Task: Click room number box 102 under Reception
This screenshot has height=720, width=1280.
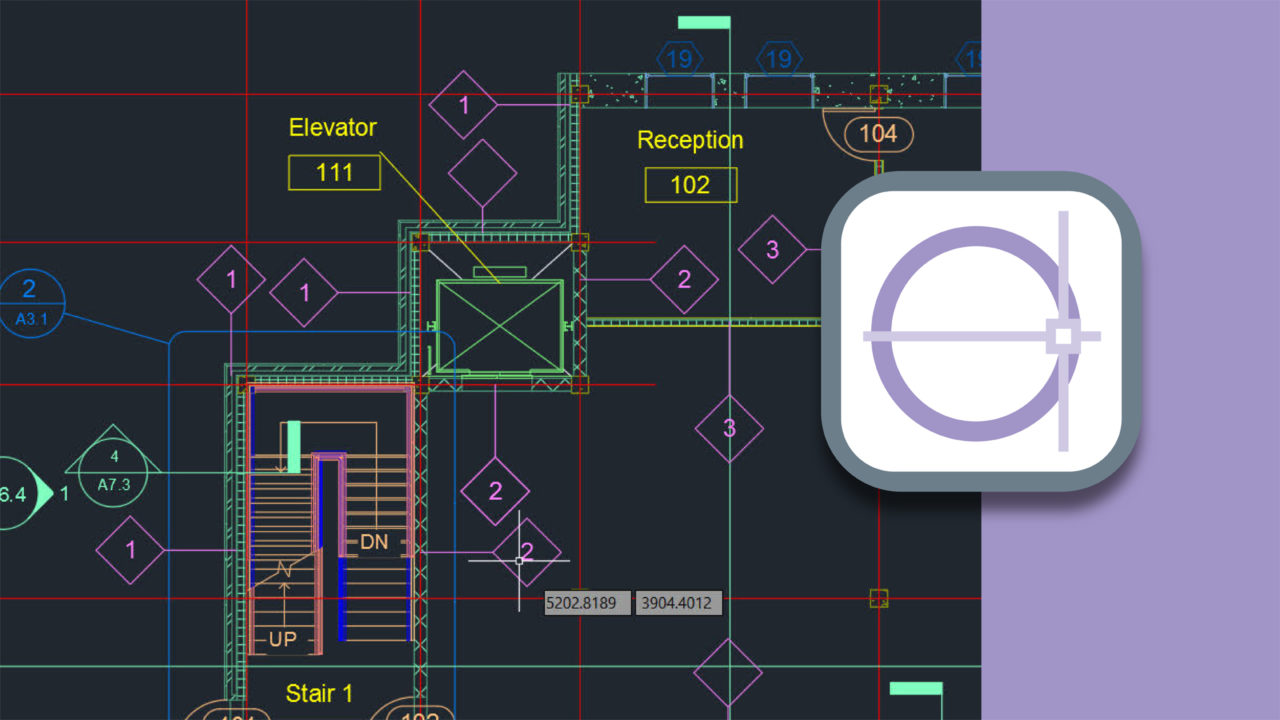Action: coord(690,185)
